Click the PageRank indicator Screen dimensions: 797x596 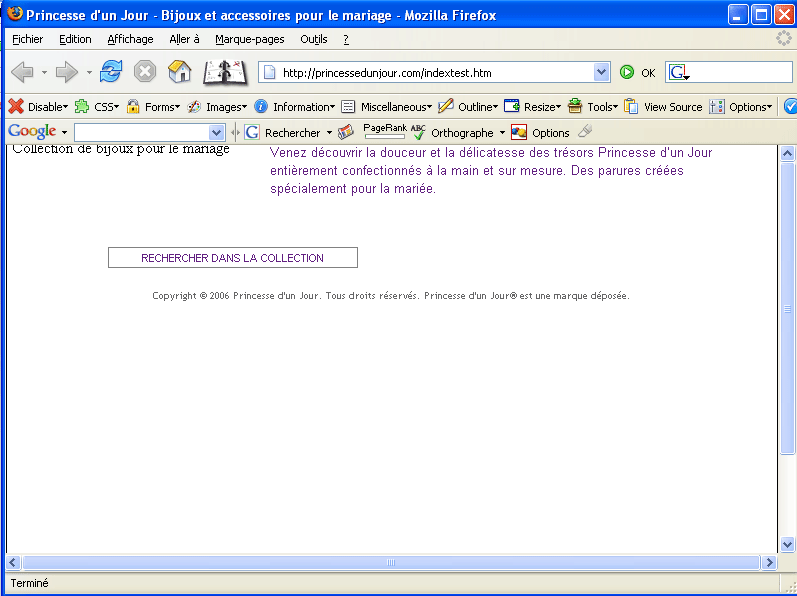tap(385, 131)
